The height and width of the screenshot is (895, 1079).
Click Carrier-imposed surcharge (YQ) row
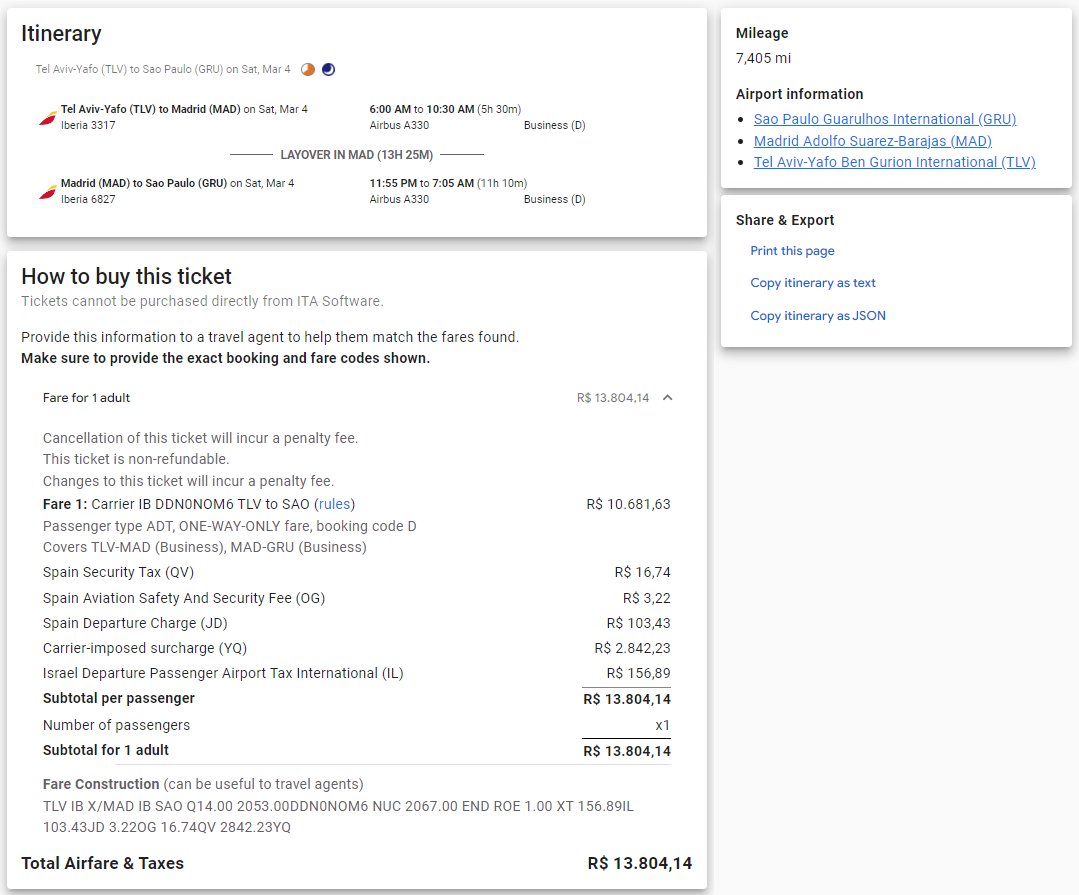(356, 648)
